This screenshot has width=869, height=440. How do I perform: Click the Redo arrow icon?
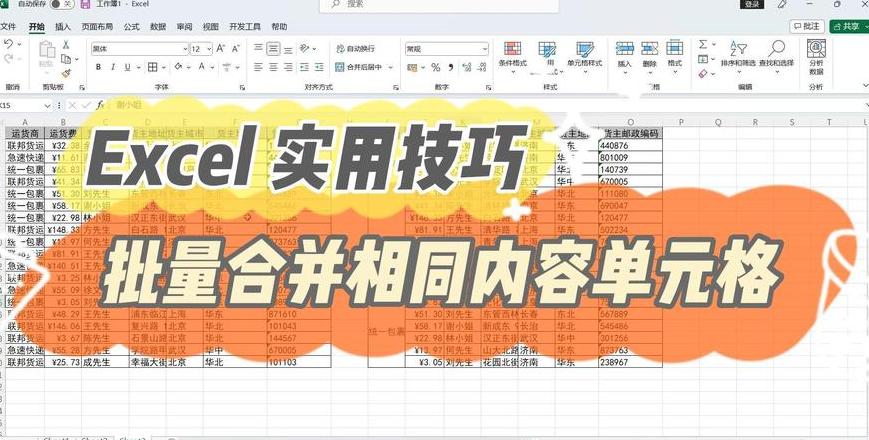8,58
